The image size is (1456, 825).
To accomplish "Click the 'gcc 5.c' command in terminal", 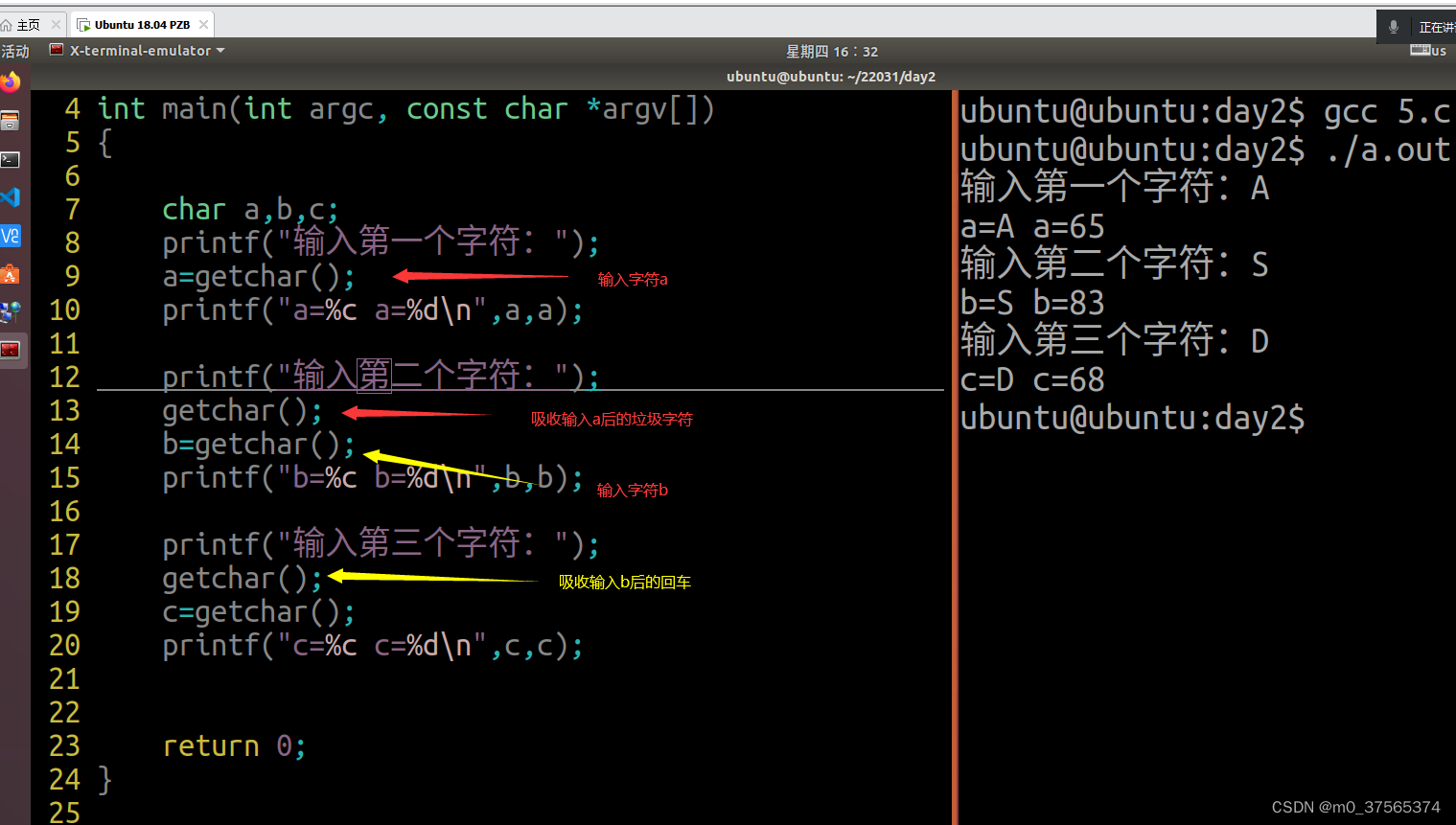I will point(1388,112).
